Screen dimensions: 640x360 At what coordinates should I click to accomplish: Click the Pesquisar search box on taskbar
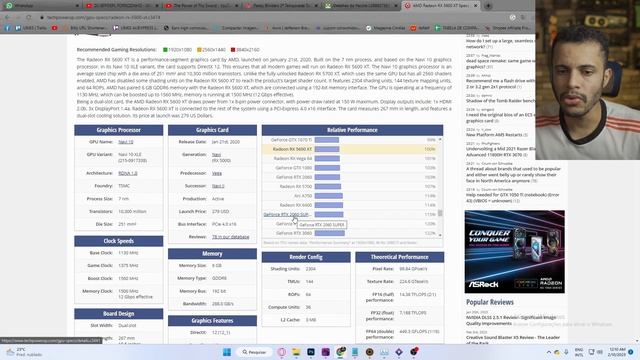click(x=254, y=352)
